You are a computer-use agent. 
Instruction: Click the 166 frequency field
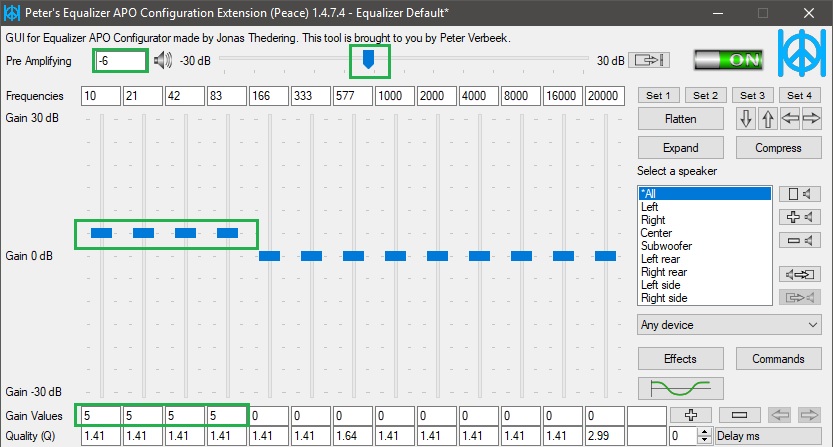pyautogui.click(x=269, y=96)
